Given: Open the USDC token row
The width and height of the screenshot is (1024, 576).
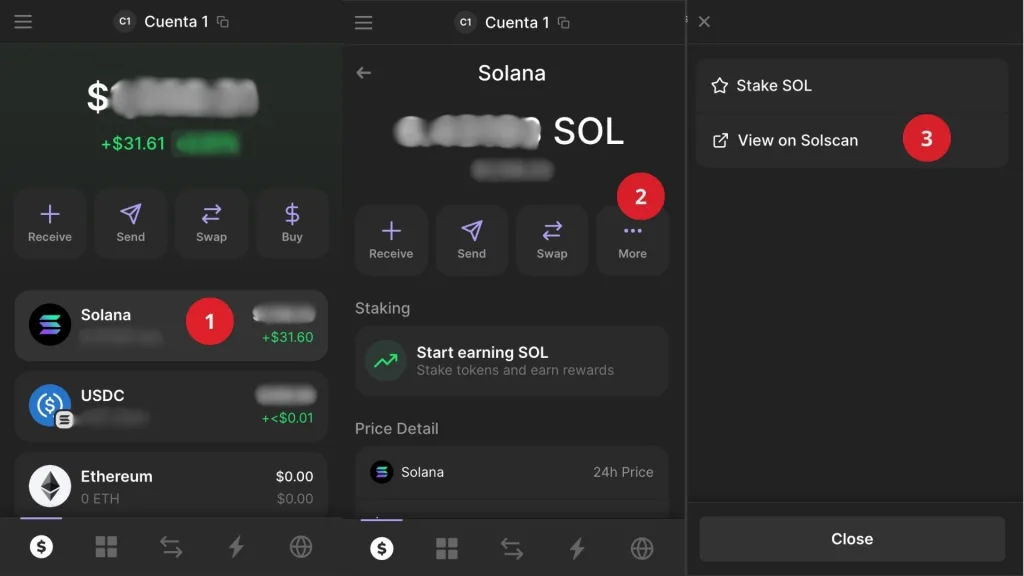Looking at the screenshot, I should click(171, 406).
